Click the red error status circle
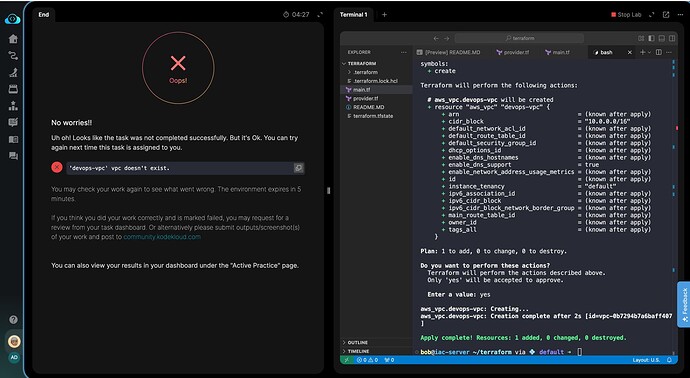The width and height of the screenshot is (690, 378). tap(57, 167)
